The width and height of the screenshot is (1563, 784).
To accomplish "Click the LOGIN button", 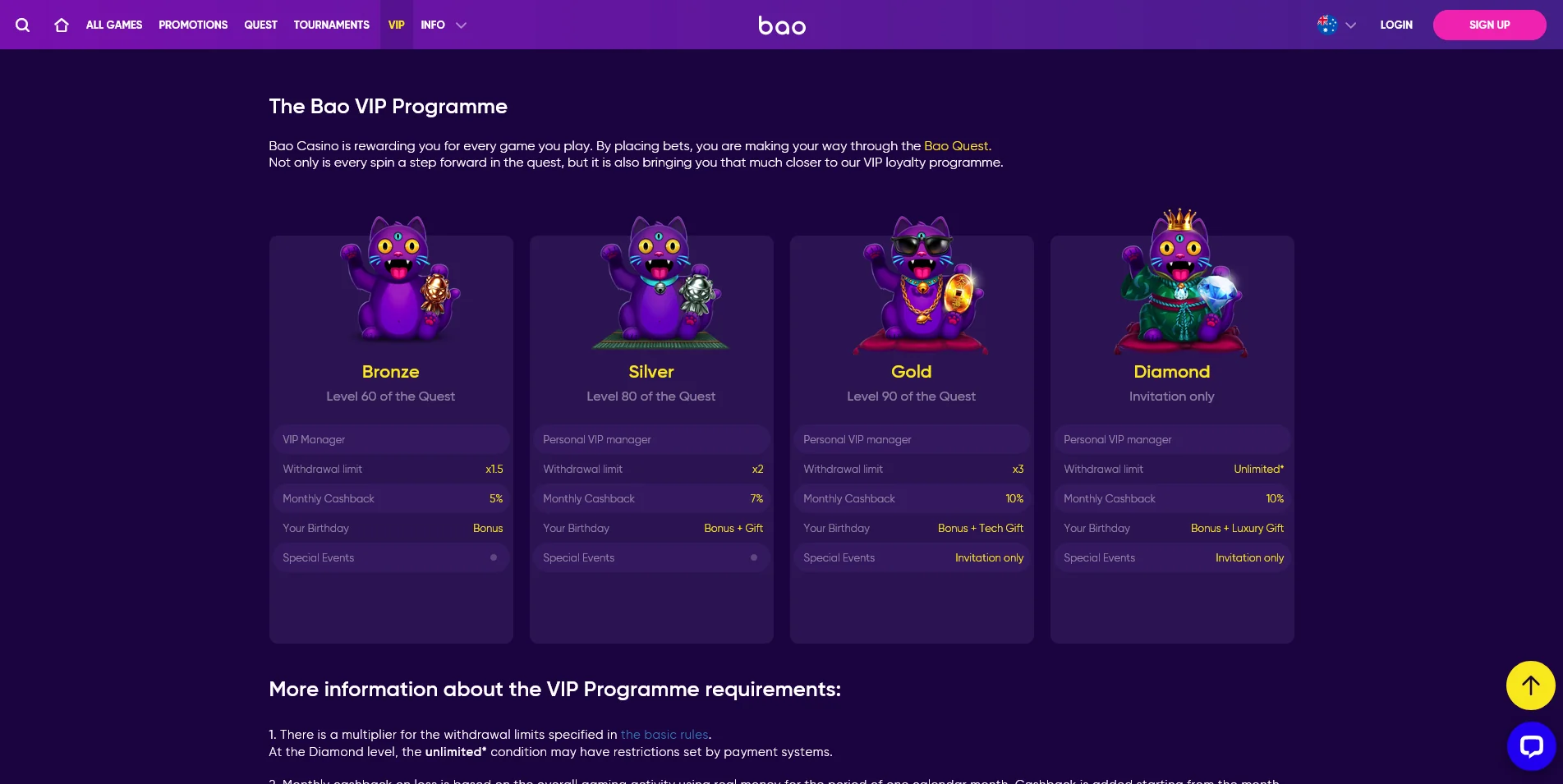I will 1395,25.
